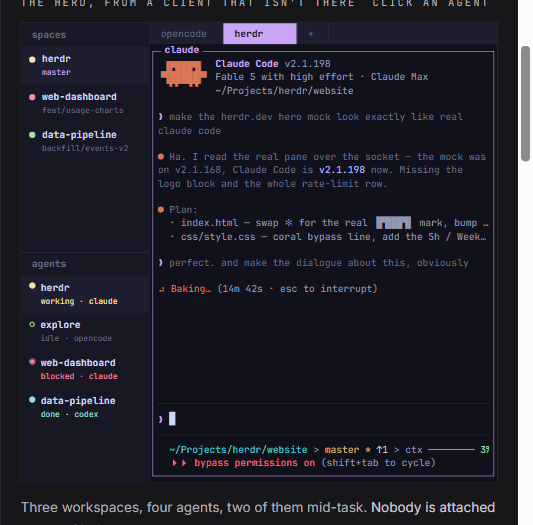Select the data-pipeline backfill/events-v2 workspace
533x525 pixels.
tap(85, 141)
